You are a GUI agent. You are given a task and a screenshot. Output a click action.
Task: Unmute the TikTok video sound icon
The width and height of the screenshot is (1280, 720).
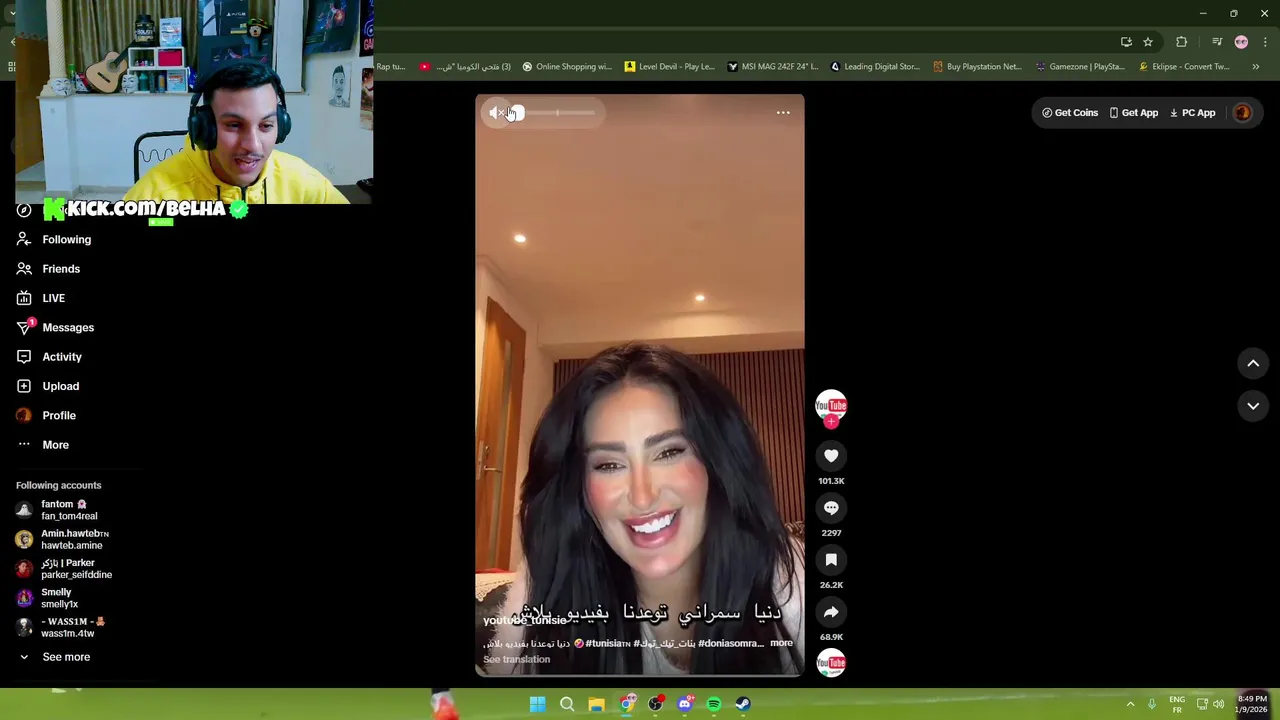pos(497,113)
